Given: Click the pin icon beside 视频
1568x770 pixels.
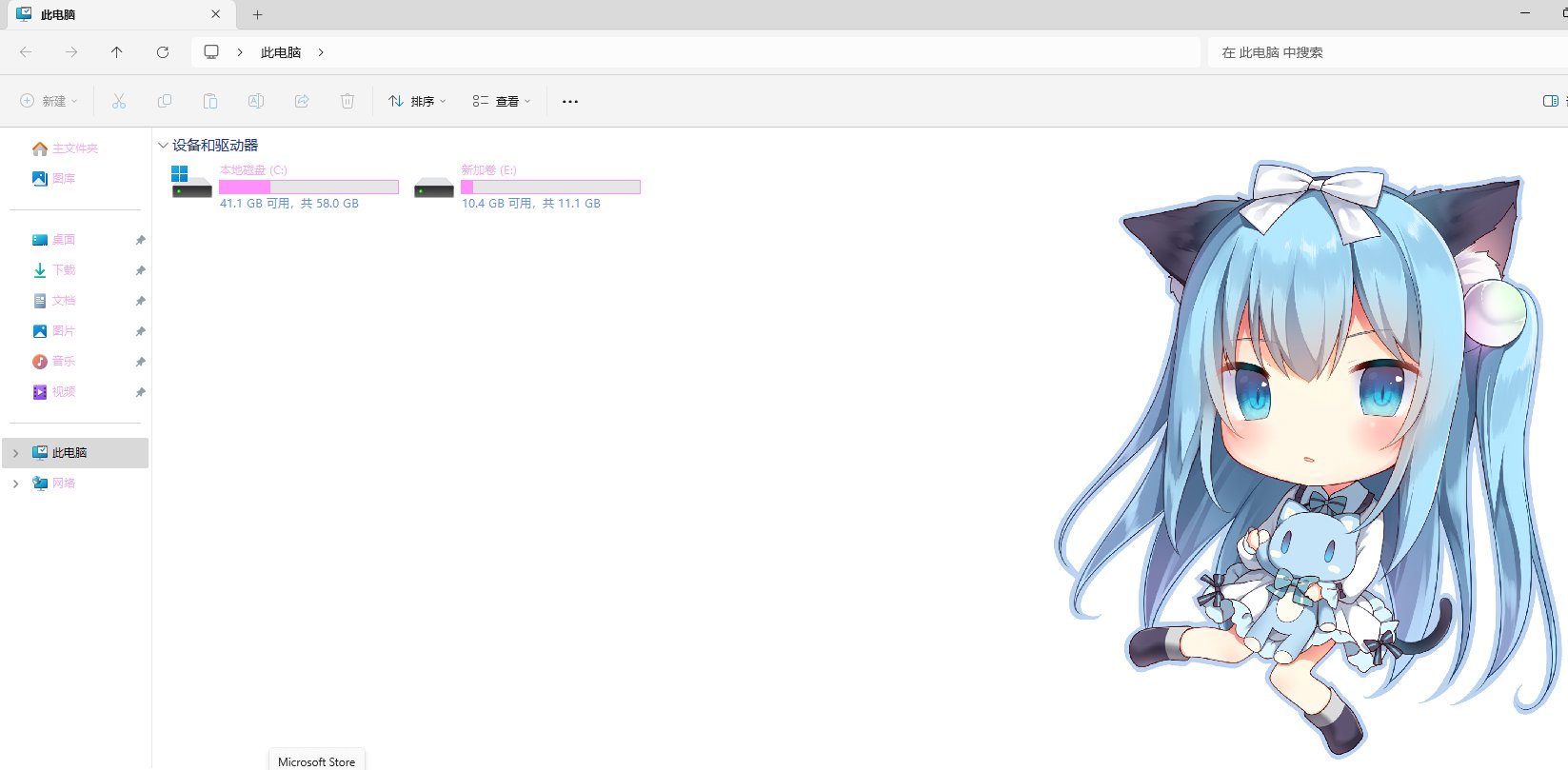Looking at the screenshot, I should (140, 392).
